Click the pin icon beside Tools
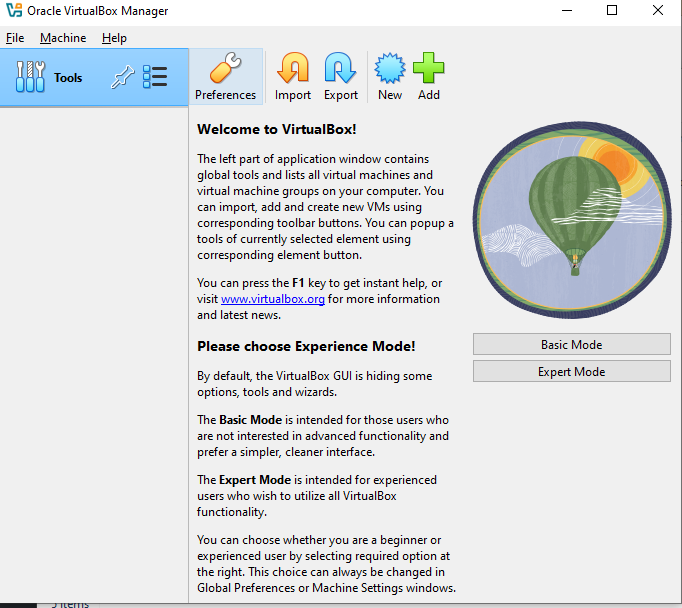 121,77
